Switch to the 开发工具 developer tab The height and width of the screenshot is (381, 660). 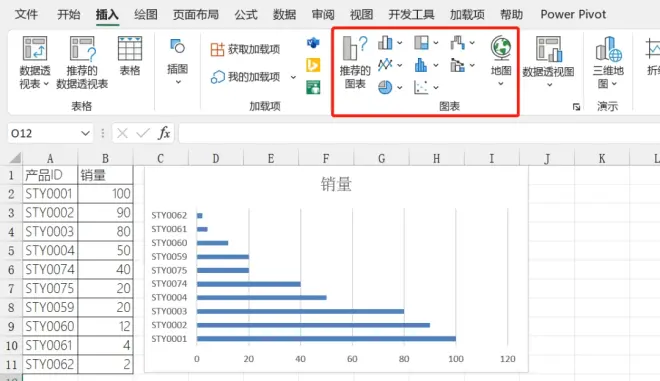411,14
